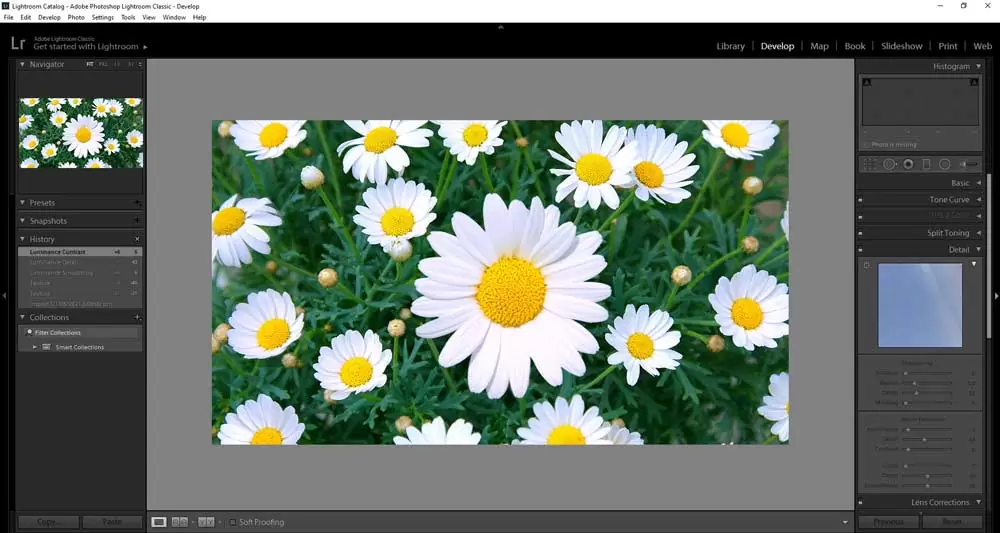Click the blue Detail zoom preview
The image size is (1000, 533).
click(x=920, y=305)
